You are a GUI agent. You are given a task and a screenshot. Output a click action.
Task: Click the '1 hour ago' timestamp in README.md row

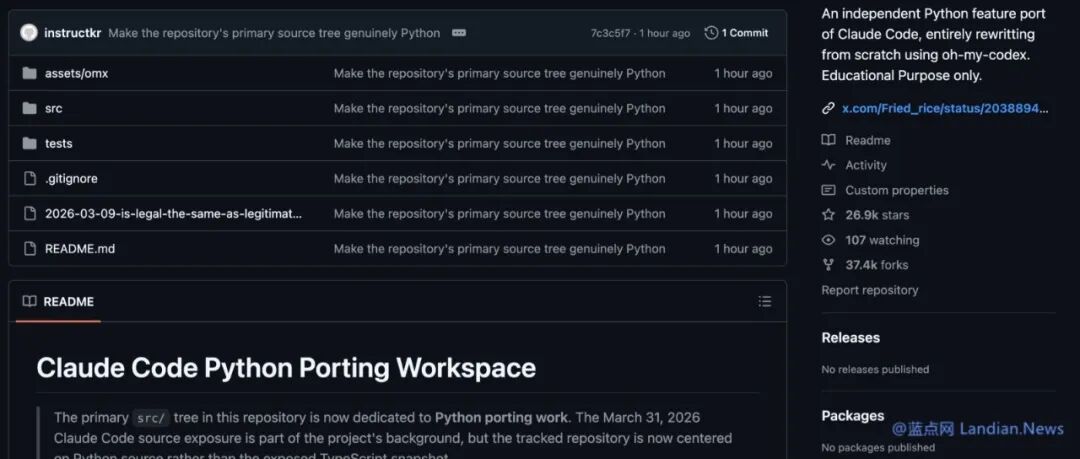coord(743,249)
